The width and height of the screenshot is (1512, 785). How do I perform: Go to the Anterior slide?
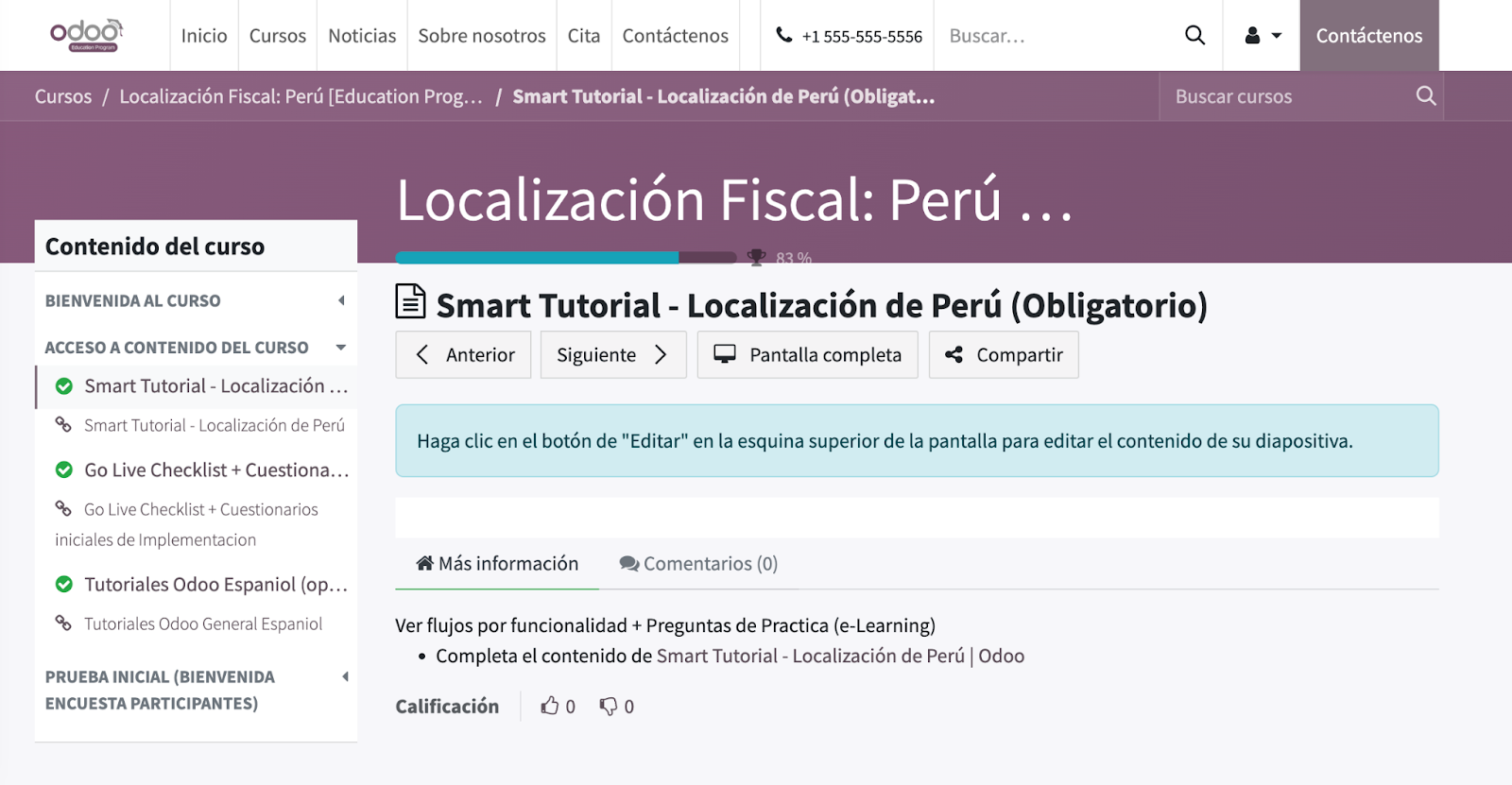(x=463, y=354)
